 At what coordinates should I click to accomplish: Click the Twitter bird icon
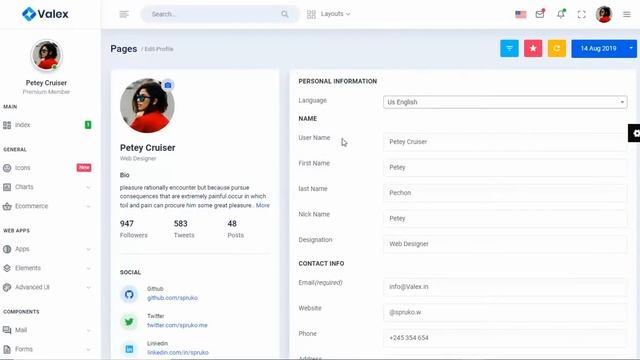[129, 321]
